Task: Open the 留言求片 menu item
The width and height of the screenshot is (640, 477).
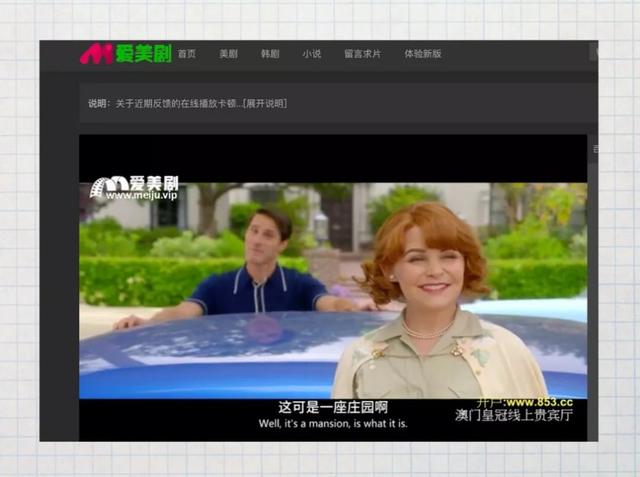Action: click(362, 54)
